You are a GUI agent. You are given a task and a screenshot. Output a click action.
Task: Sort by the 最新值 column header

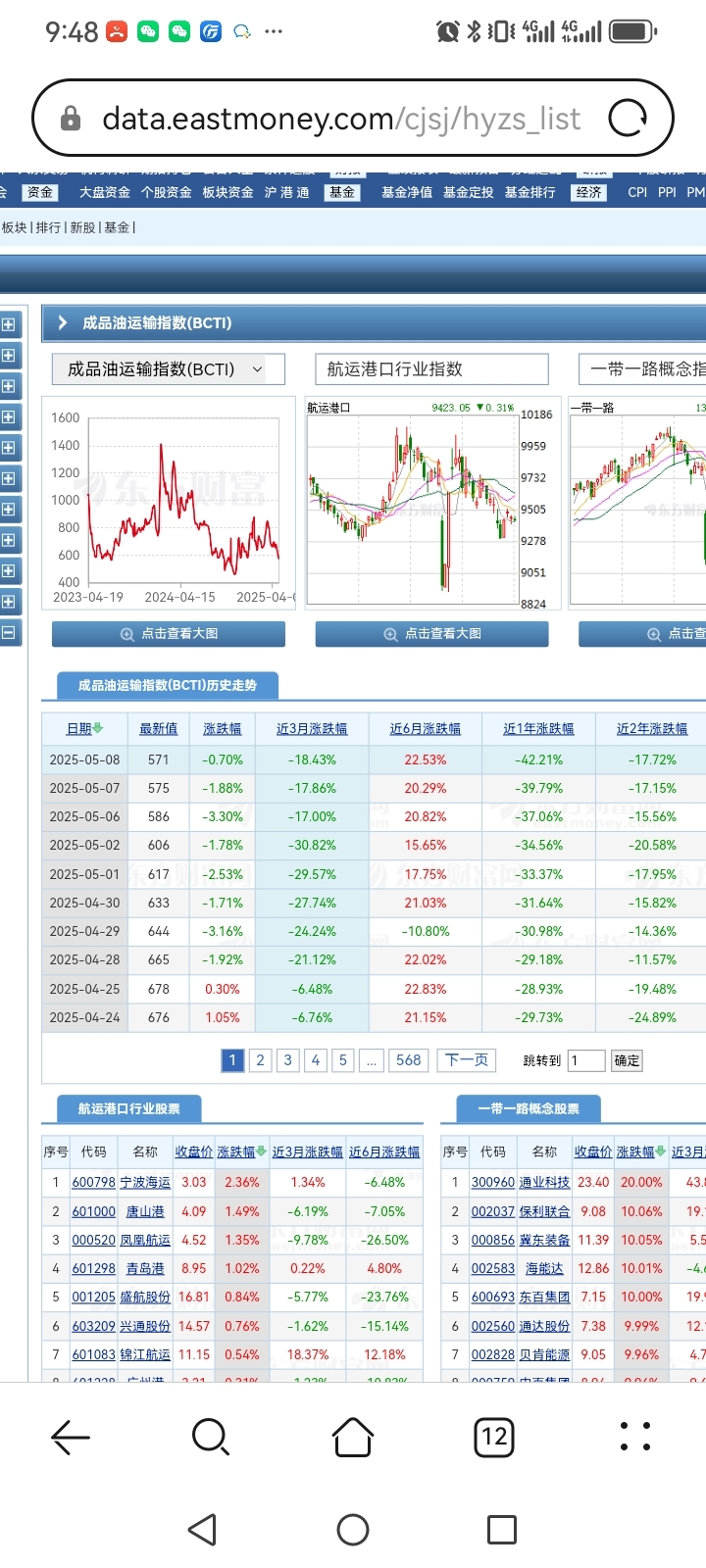[x=158, y=728]
